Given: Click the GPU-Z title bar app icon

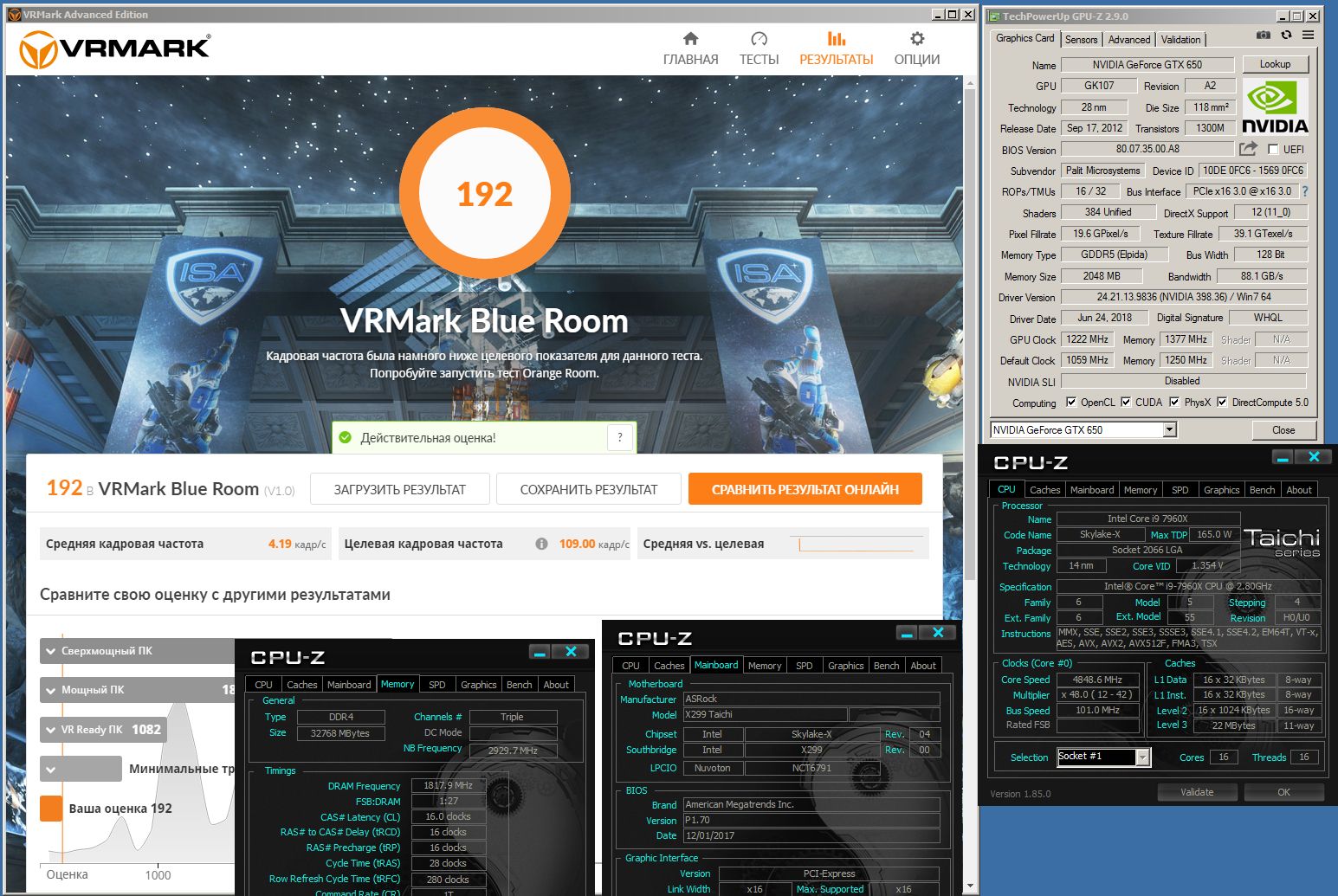Looking at the screenshot, I should coord(993,16).
